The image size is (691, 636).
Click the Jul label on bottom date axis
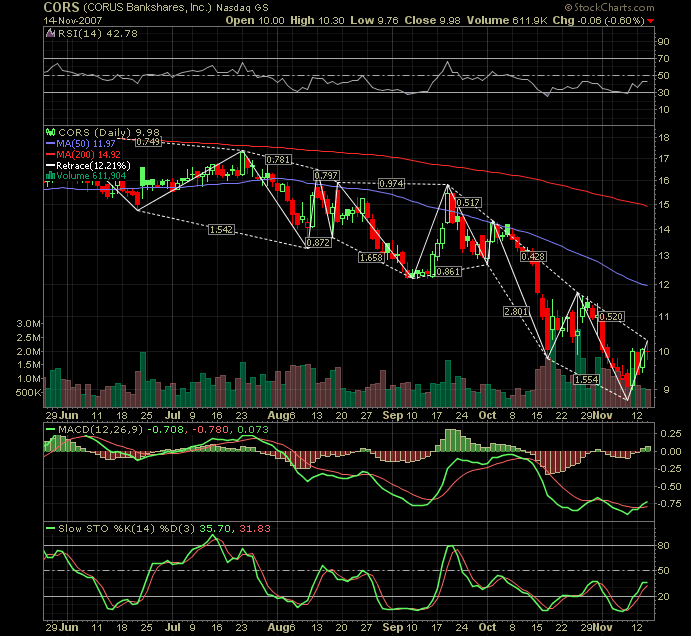click(173, 627)
